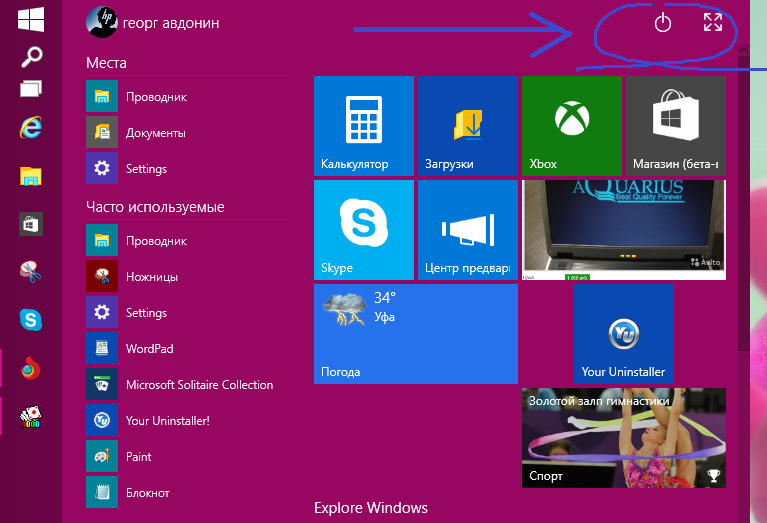The height and width of the screenshot is (523, 767).
Task: Launch Firefox from the taskbar
Action: [x=31, y=368]
